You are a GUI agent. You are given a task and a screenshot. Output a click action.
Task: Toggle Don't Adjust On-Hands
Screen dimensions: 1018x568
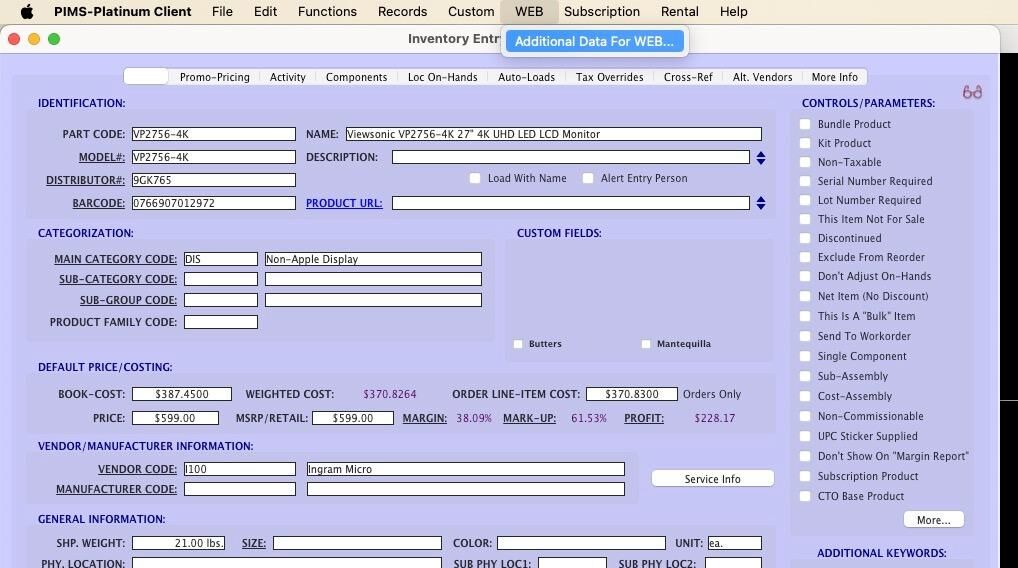805,276
